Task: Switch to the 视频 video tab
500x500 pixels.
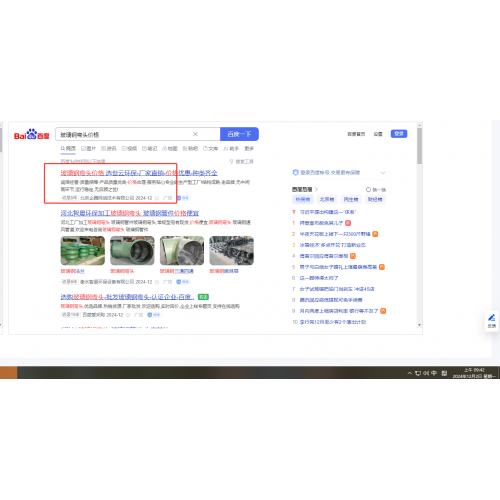Action: coord(129,148)
